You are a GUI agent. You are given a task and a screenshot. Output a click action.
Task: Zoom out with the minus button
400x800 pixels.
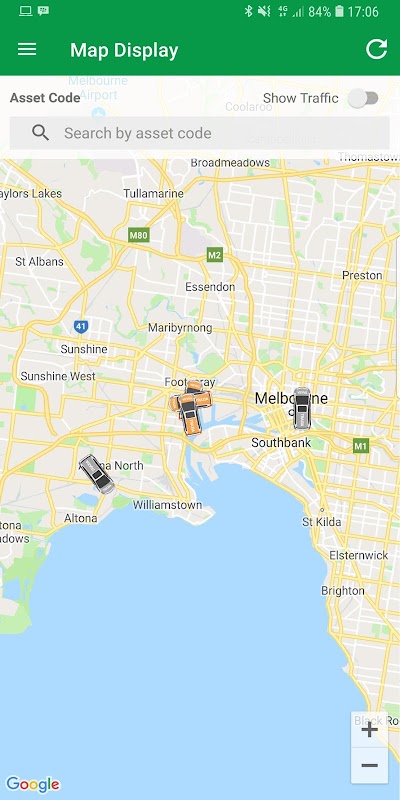[369, 765]
